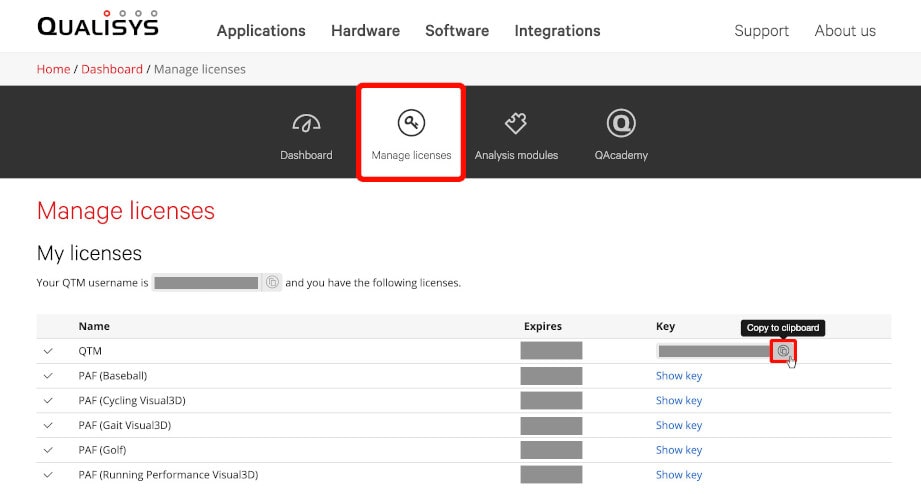
Task: Open the Analysis modules puzzle icon
Action: pyautogui.click(x=516, y=123)
